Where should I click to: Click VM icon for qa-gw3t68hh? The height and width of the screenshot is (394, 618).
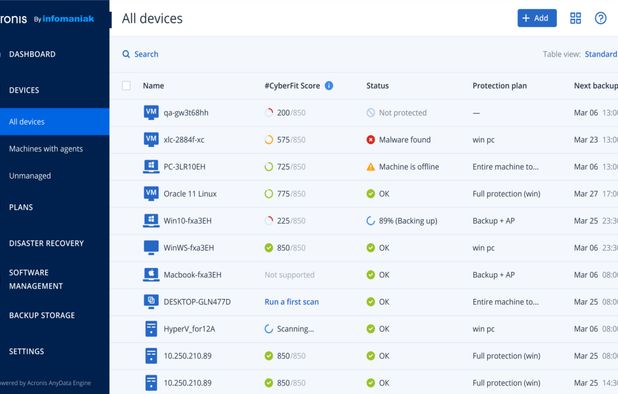(x=151, y=112)
